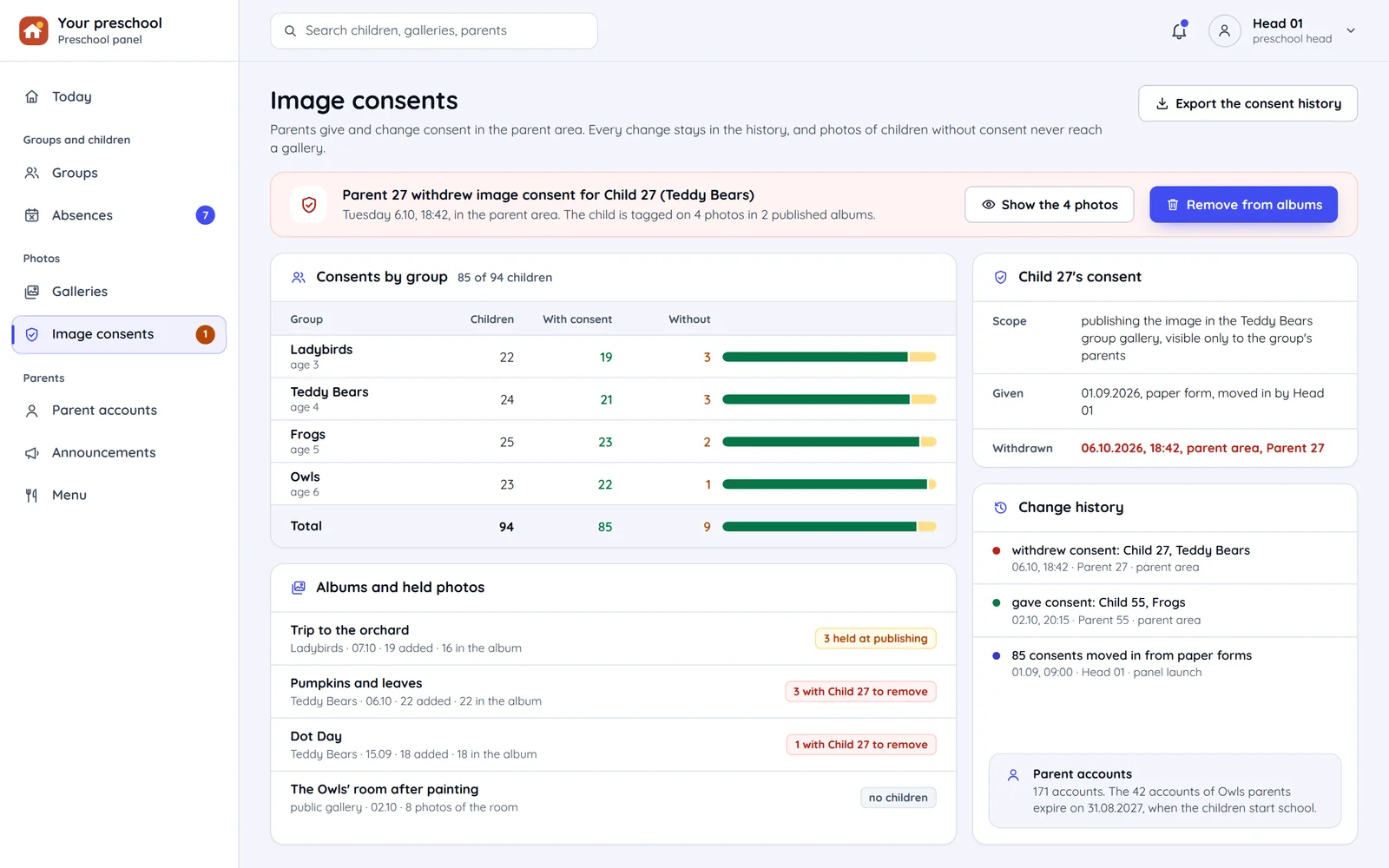Select the Owls group name
This screenshot has height=868, width=1389.
pos(305,477)
